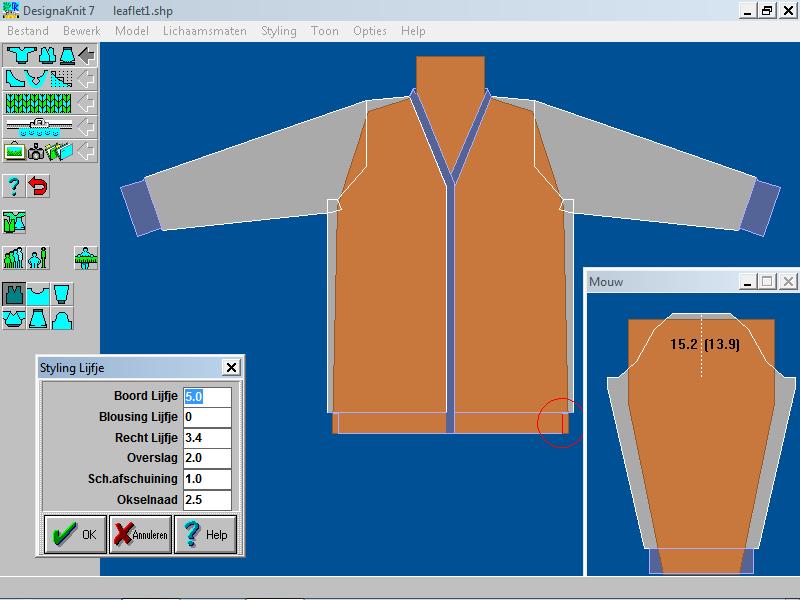
Task: Close the Styling Lijfje dialog
Action: click(x=231, y=368)
